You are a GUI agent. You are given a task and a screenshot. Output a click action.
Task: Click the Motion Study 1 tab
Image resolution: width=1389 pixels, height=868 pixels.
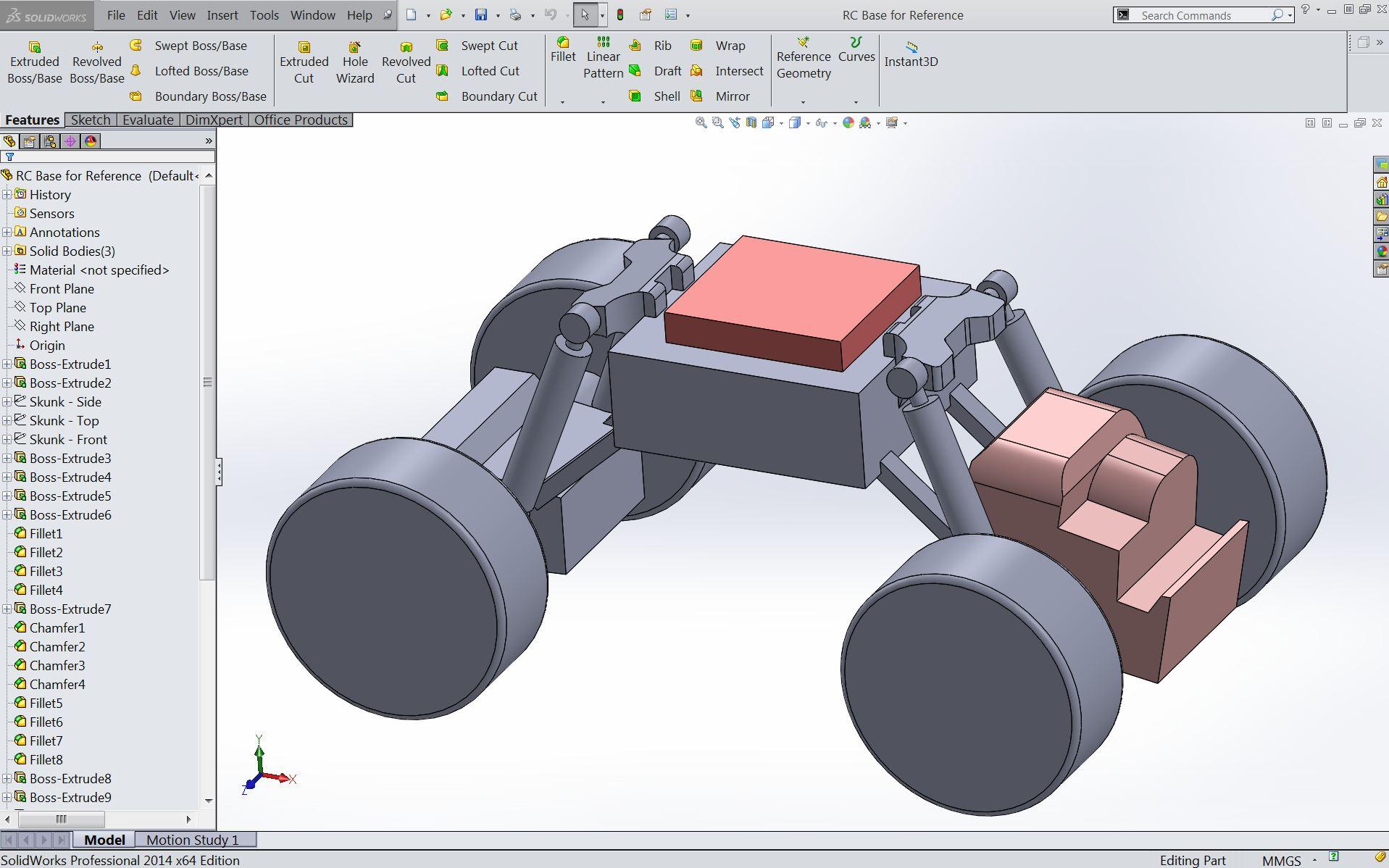click(x=192, y=840)
